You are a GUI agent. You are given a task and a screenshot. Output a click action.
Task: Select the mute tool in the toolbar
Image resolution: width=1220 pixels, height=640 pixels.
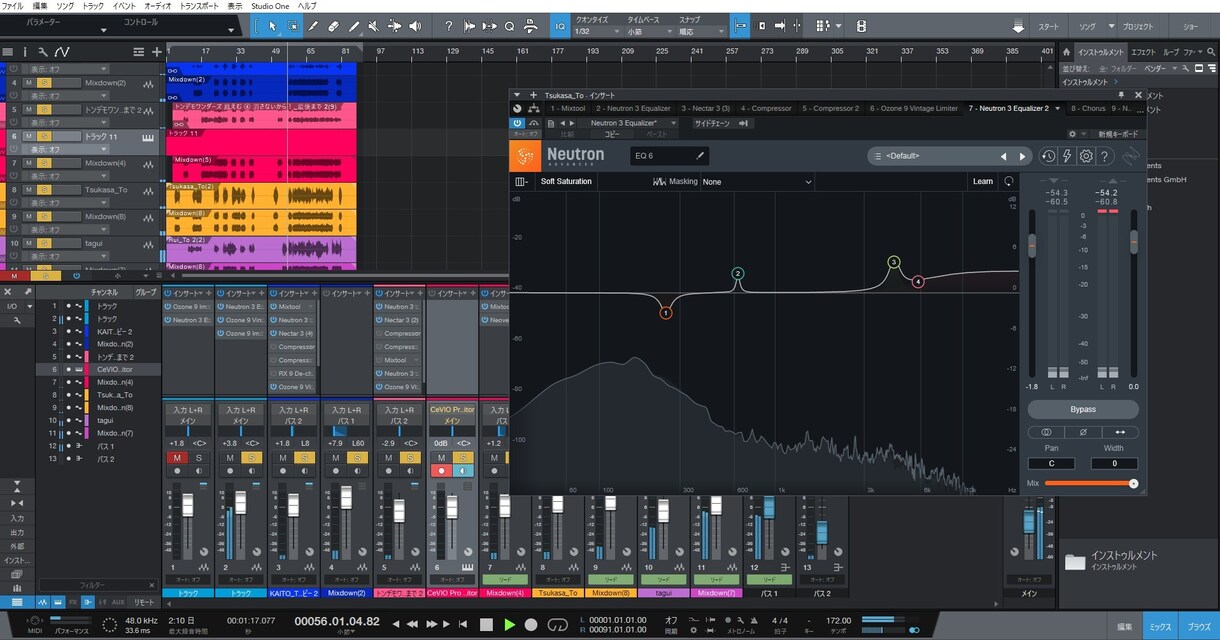point(374,26)
